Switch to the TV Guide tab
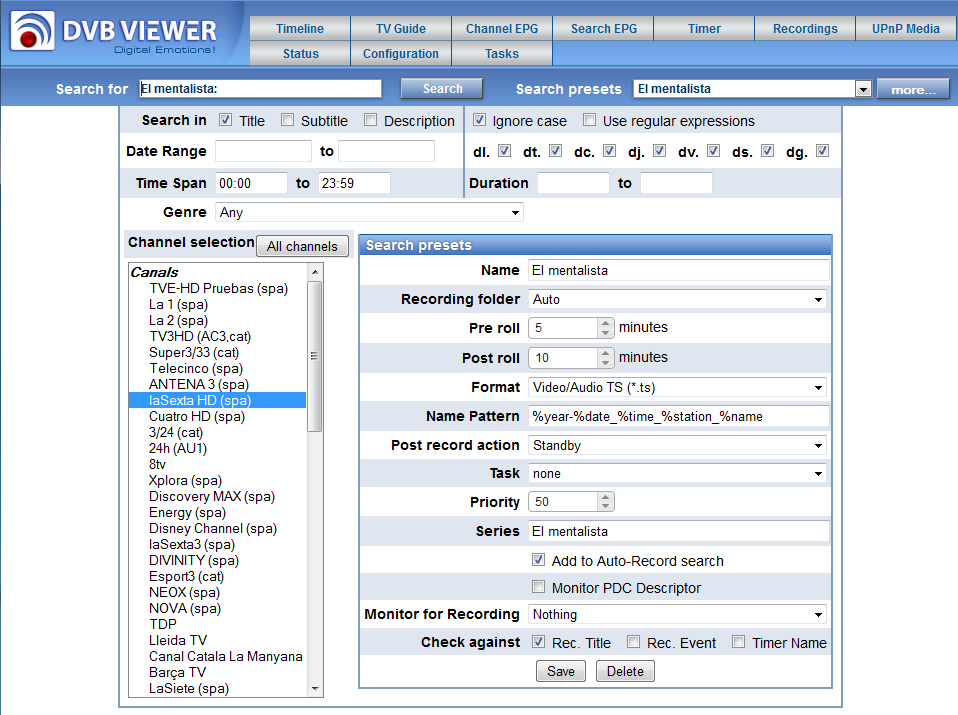 tap(400, 29)
